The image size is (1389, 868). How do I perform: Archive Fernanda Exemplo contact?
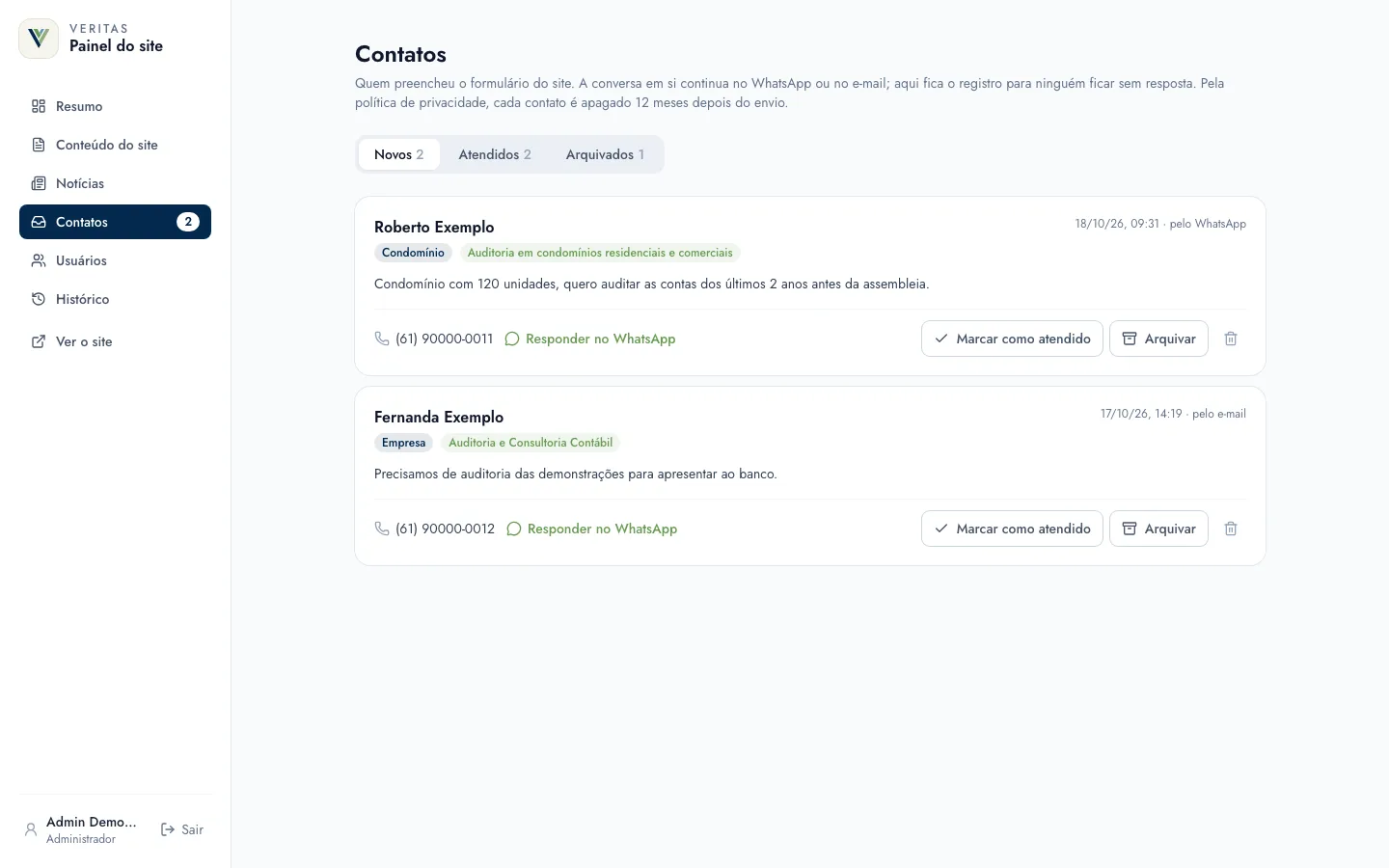coord(1158,529)
